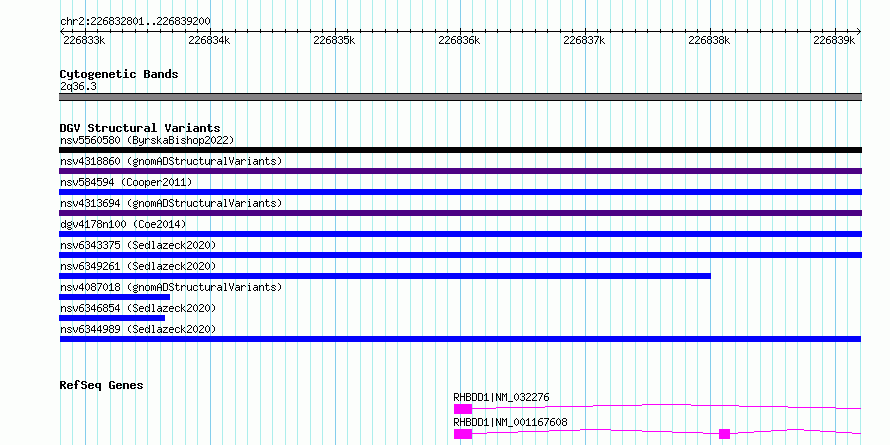Open gene label RHBDD1|NM_001167608
The height and width of the screenshot is (445, 890).
click(510, 422)
